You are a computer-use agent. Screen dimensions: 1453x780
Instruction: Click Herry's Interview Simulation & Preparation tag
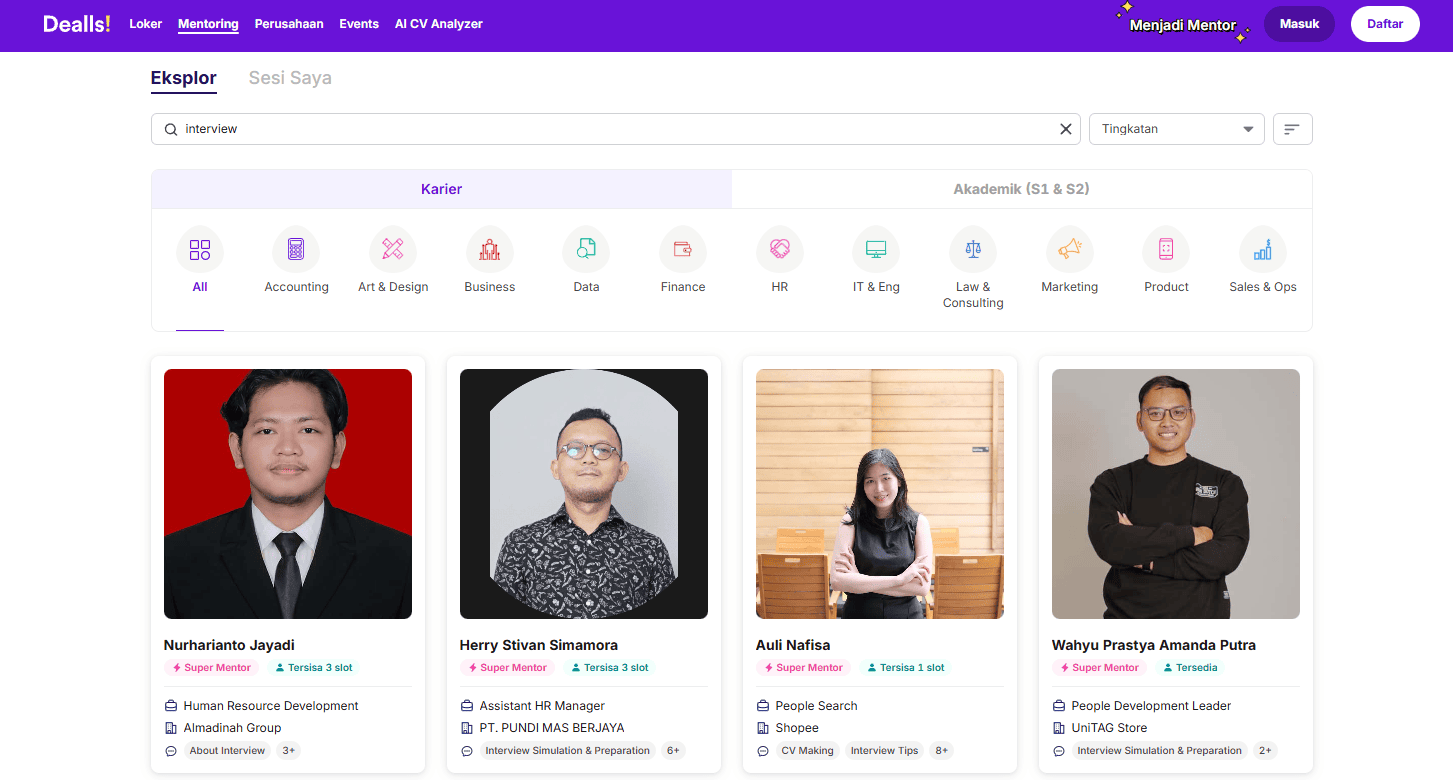(567, 751)
